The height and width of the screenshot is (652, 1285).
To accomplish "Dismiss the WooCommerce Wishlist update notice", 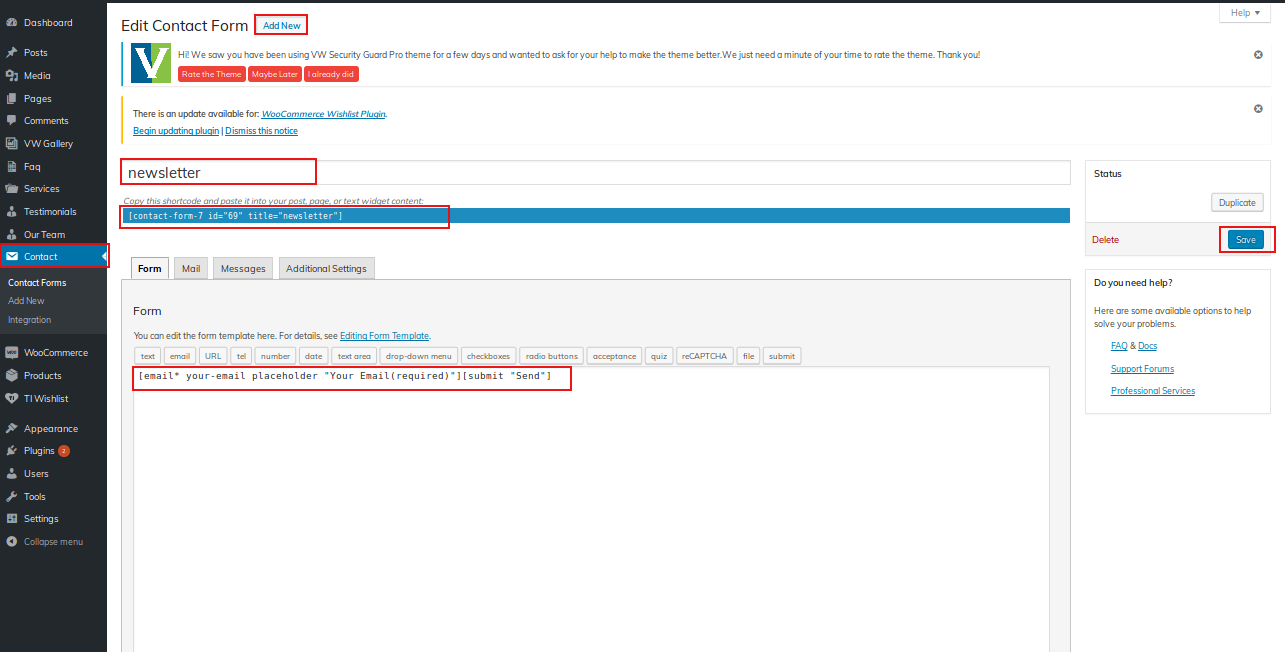I will (1258, 108).
